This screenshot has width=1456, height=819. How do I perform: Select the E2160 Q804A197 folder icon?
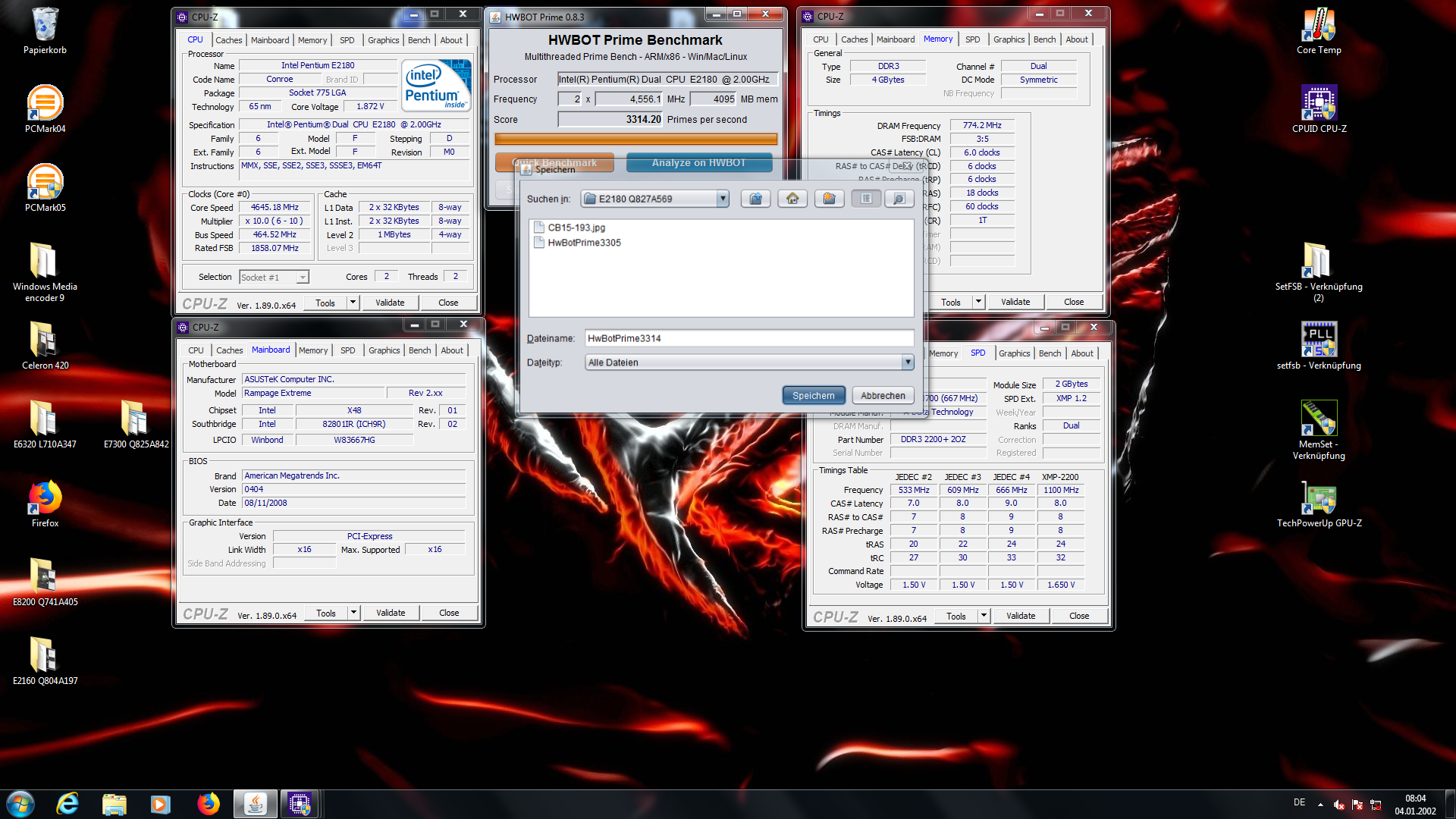click(45, 661)
